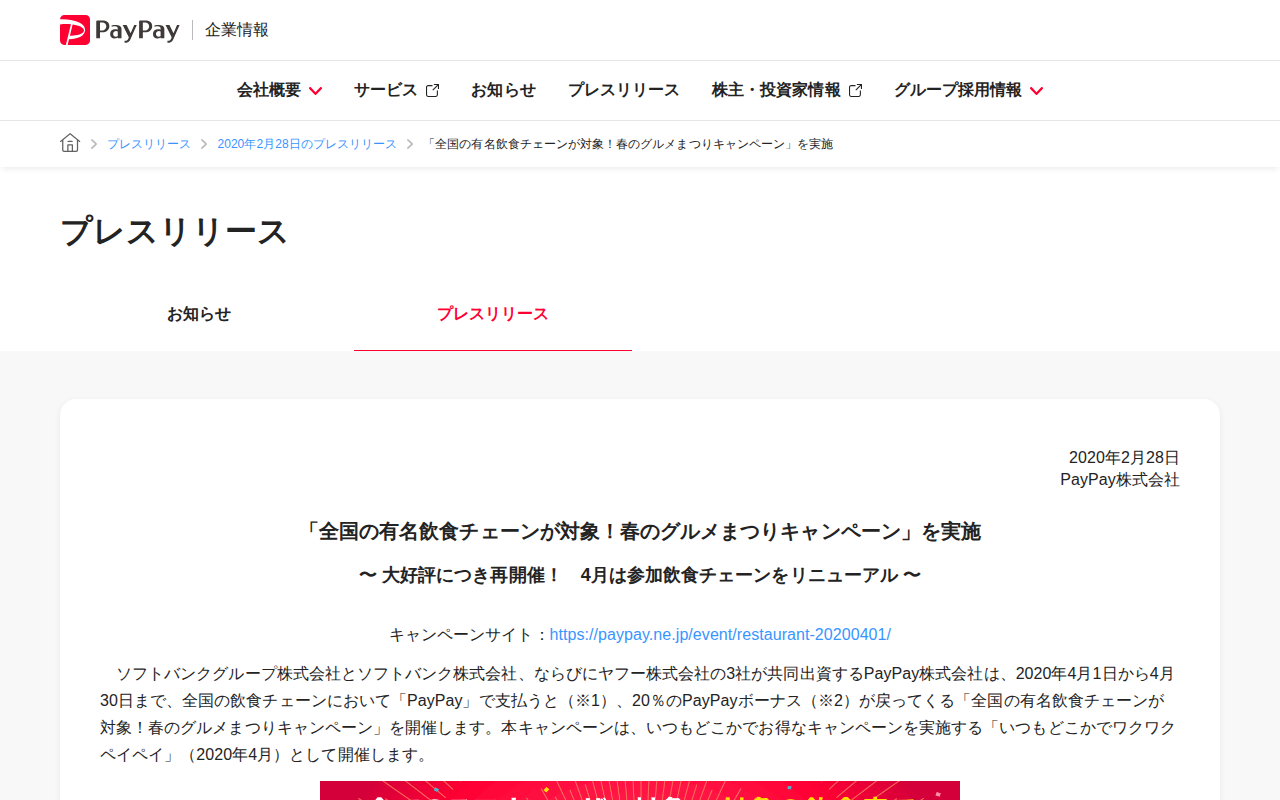This screenshot has width=1280, height=800.
Task: Click 企業情報 header text
Action: pos(237,30)
